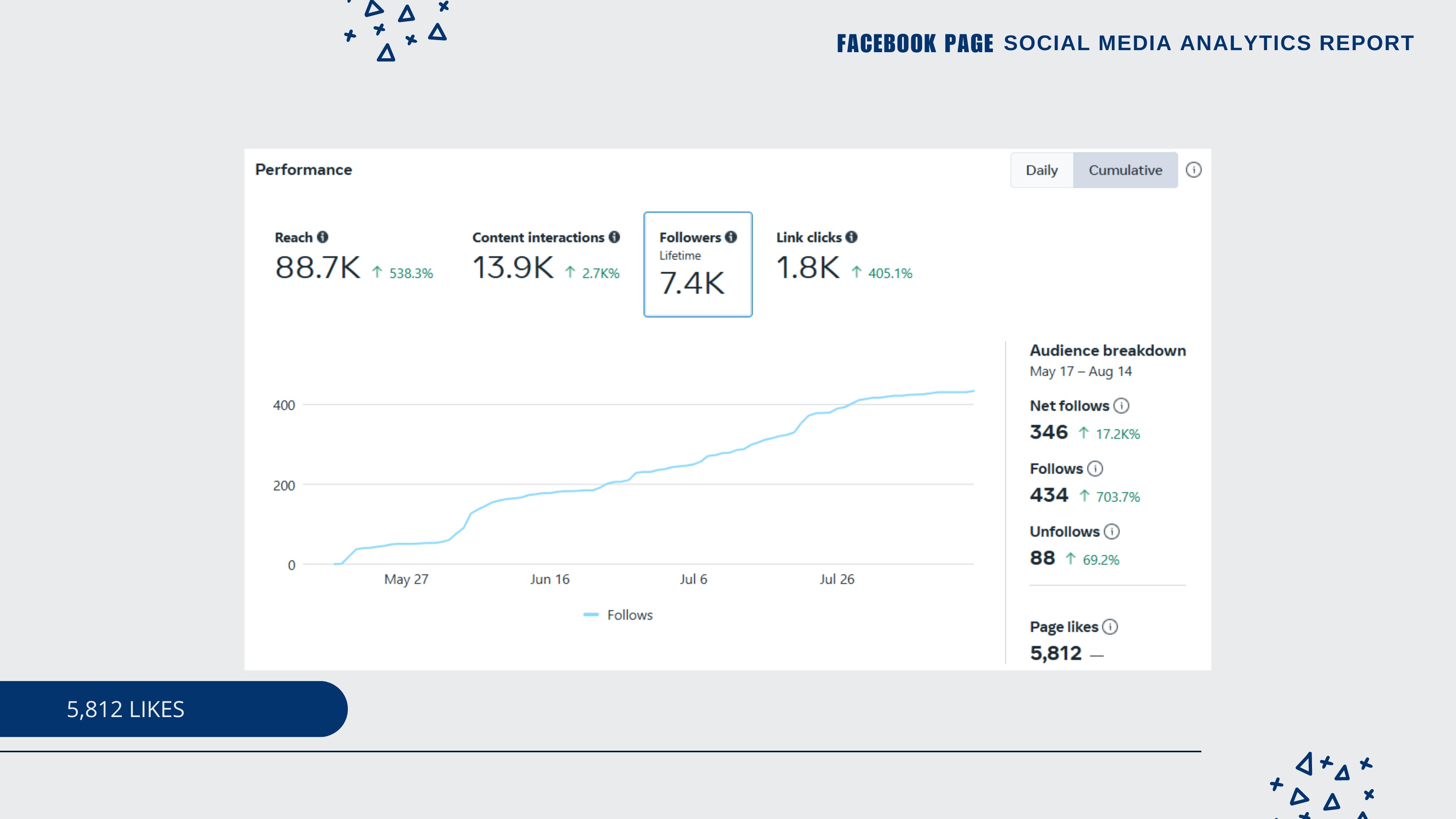Click the Unfollows info icon

coord(1111,532)
